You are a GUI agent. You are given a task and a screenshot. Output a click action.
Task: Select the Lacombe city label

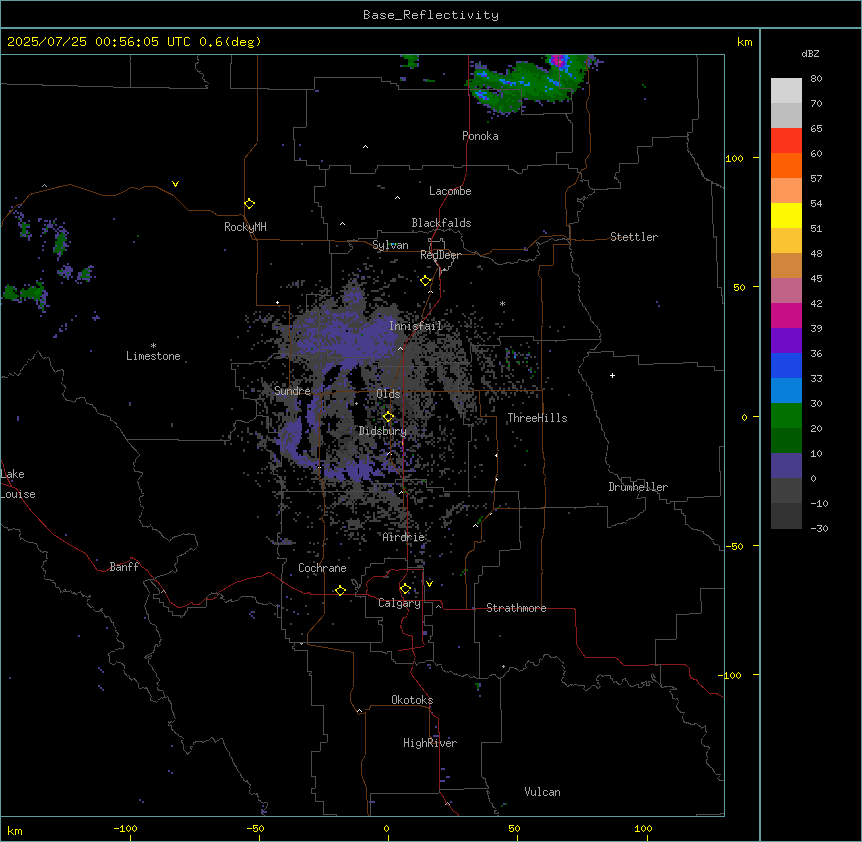(x=450, y=191)
